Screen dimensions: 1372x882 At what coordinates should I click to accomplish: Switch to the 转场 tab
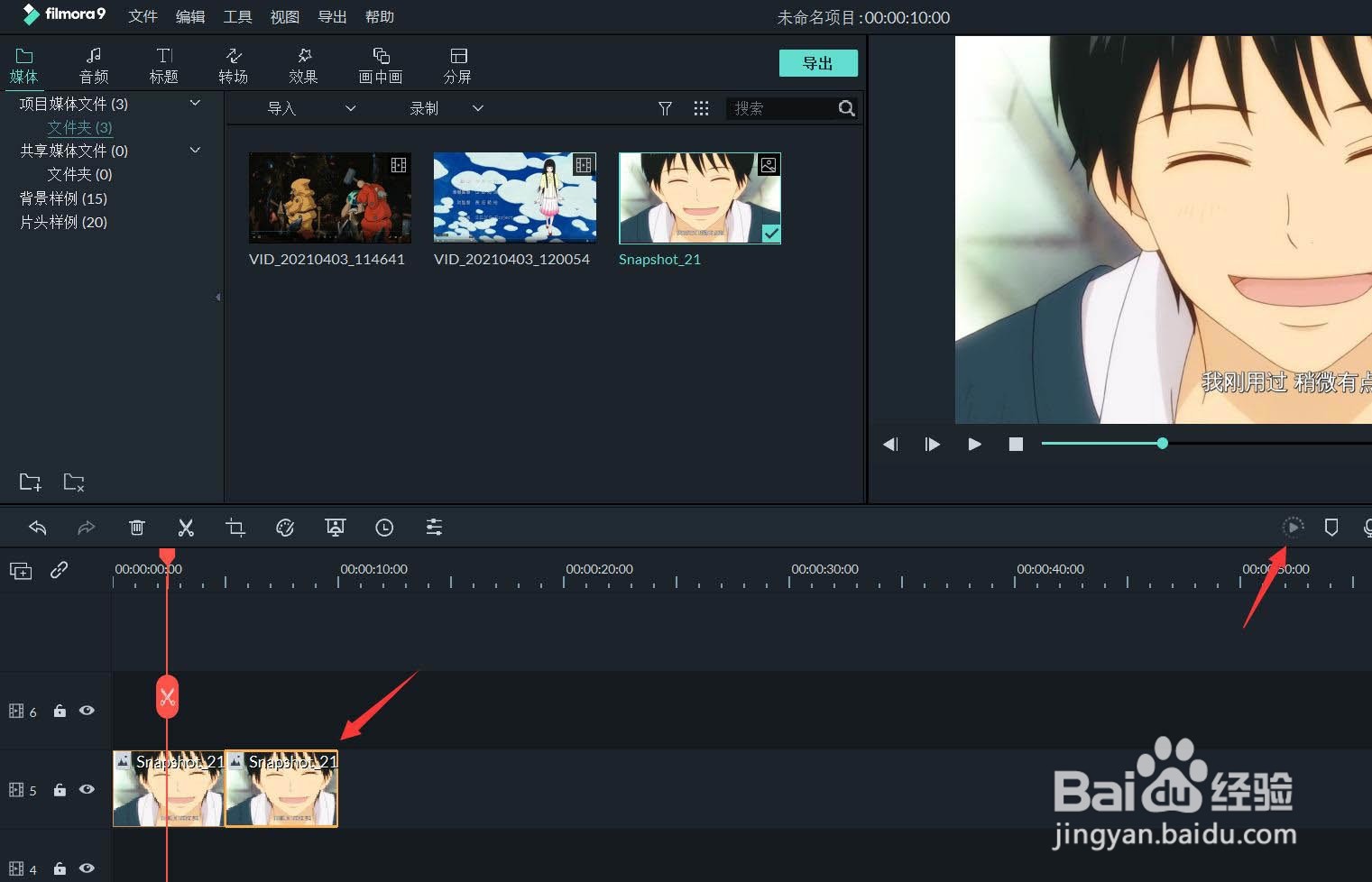tap(233, 66)
